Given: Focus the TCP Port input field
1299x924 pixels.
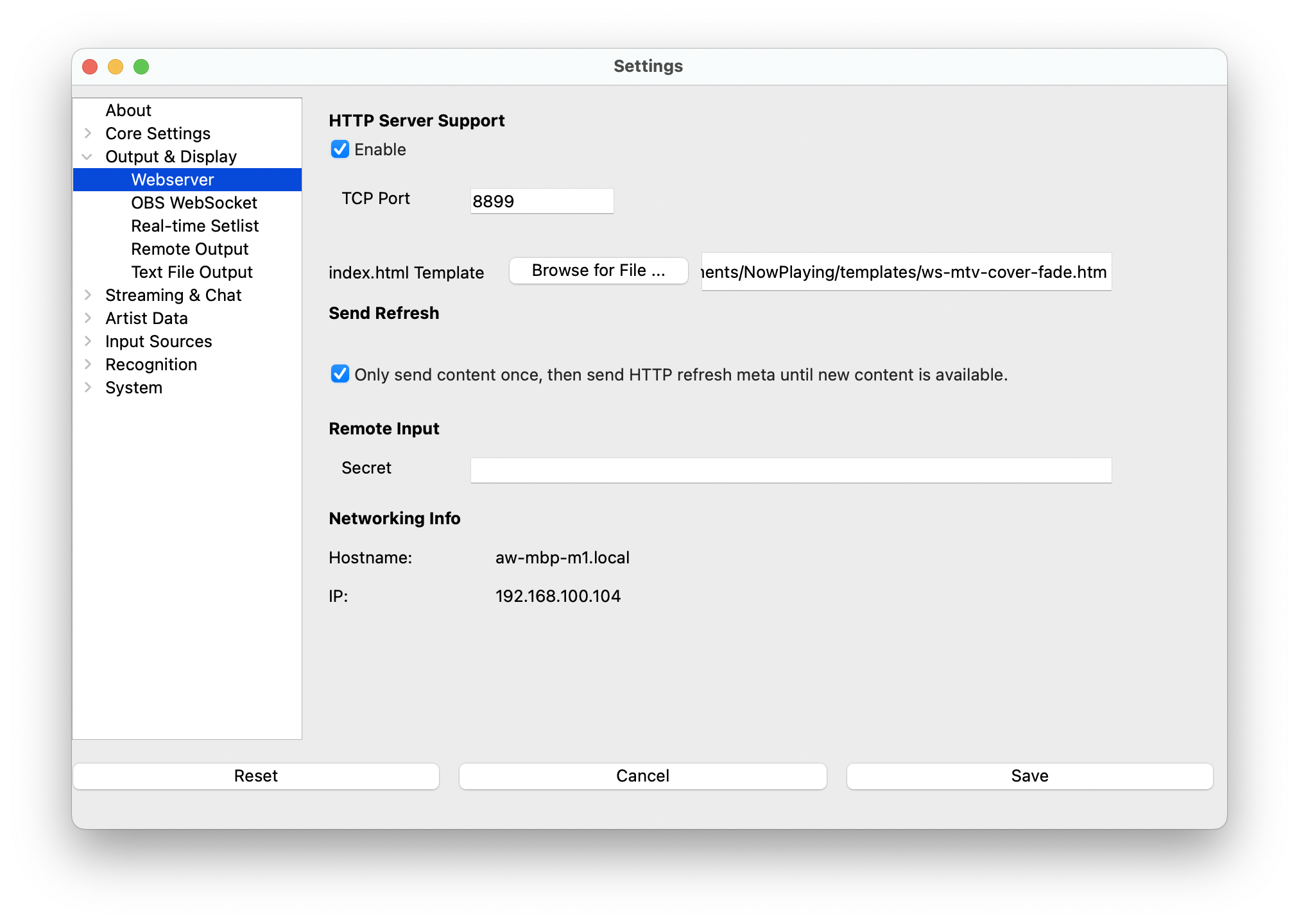Looking at the screenshot, I should pyautogui.click(x=542, y=201).
